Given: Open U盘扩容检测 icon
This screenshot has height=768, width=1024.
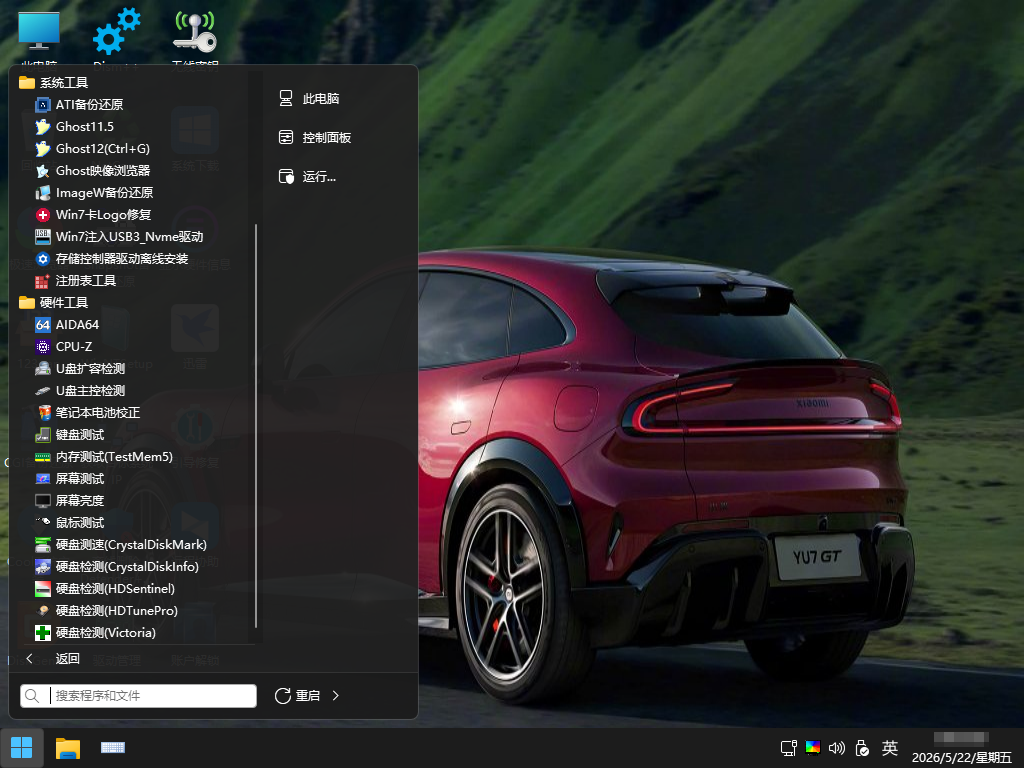Looking at the screenshot, I should coord(42,368).
